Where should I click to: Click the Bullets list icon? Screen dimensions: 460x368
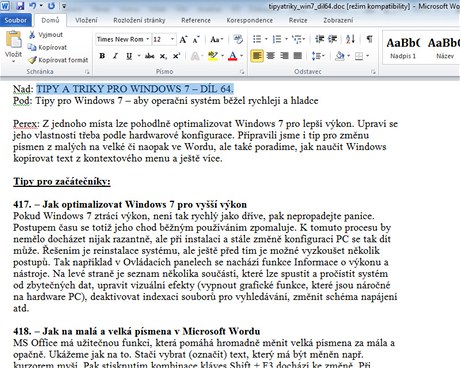(257, 39)
